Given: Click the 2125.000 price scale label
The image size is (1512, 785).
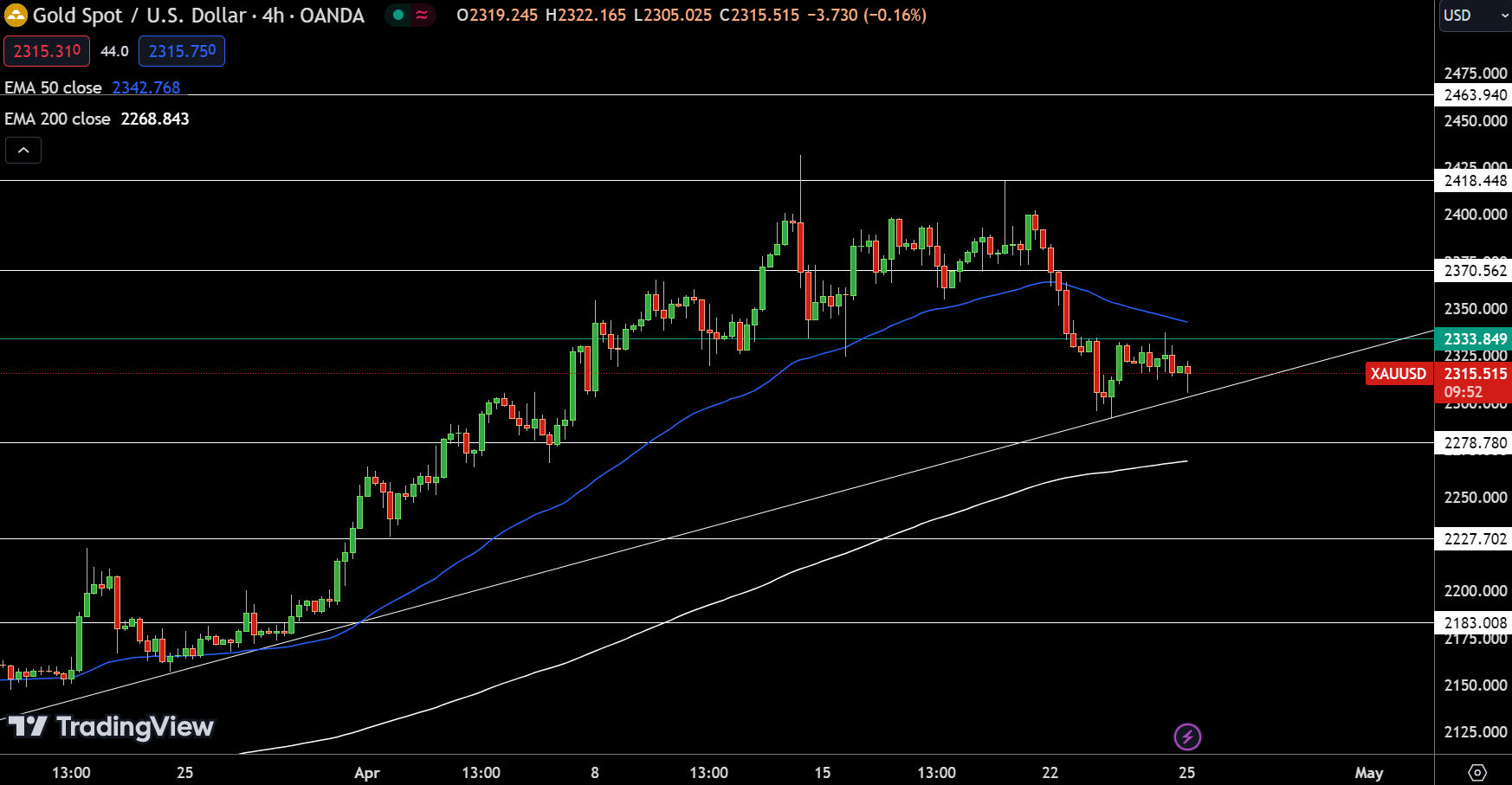Looking at the screenshot, I should click(1475, 732).
